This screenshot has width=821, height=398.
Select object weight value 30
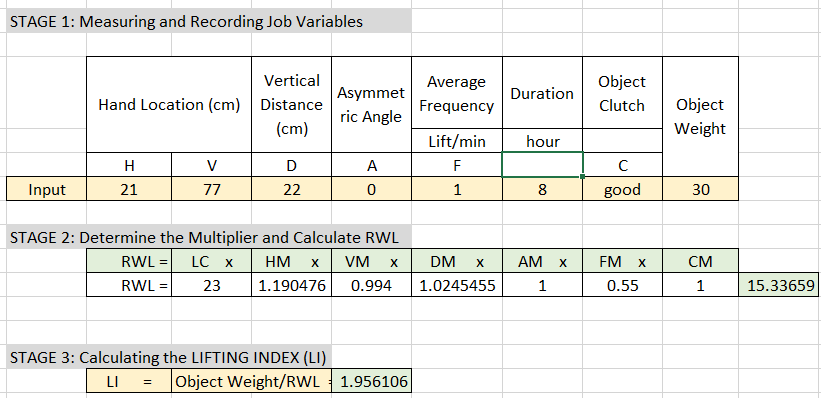pos(700,189)
